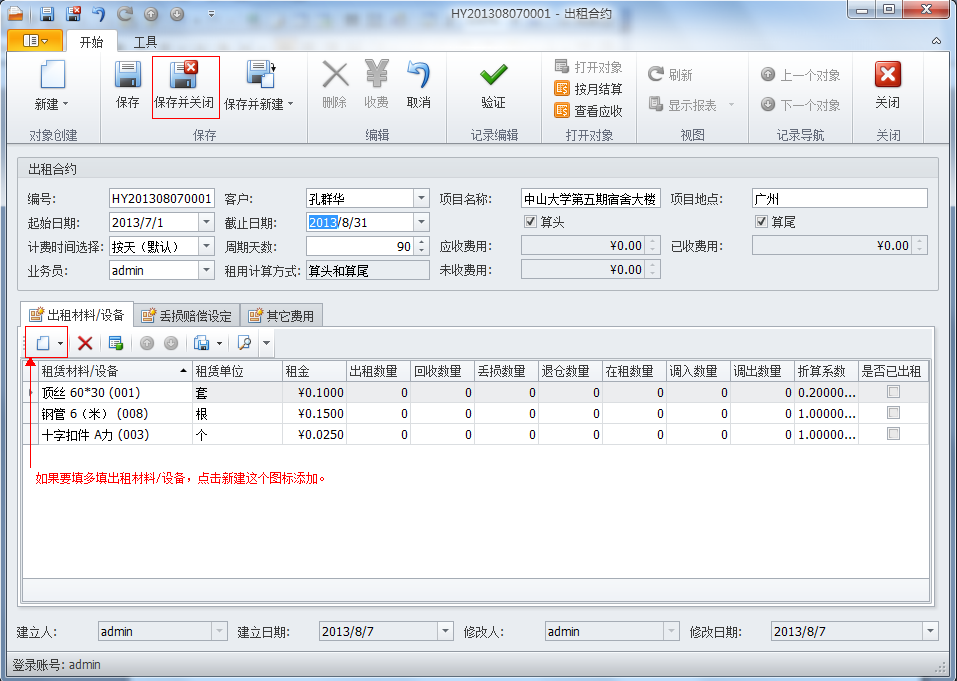The width and height of the screenshot is (957, 681).
Task: Click the 项目地点 input field
Action: point(840,198)
